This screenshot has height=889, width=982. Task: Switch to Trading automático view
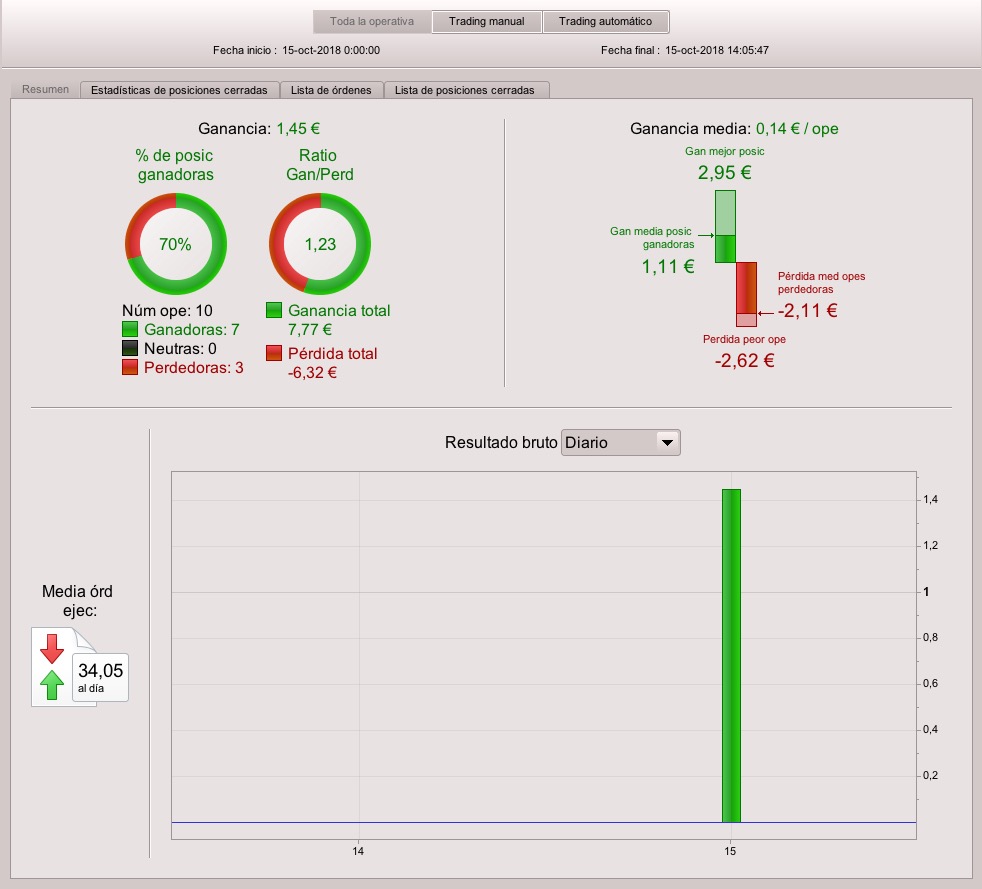(x=606, y=21)
